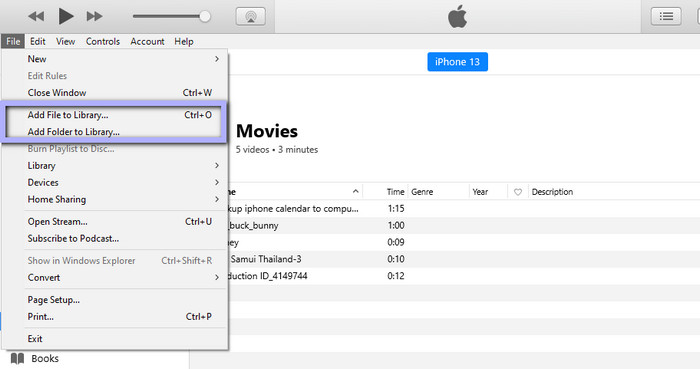Click the iPhone 13 device button
This screenshot has width=700, height=369.
click(457, 62)
